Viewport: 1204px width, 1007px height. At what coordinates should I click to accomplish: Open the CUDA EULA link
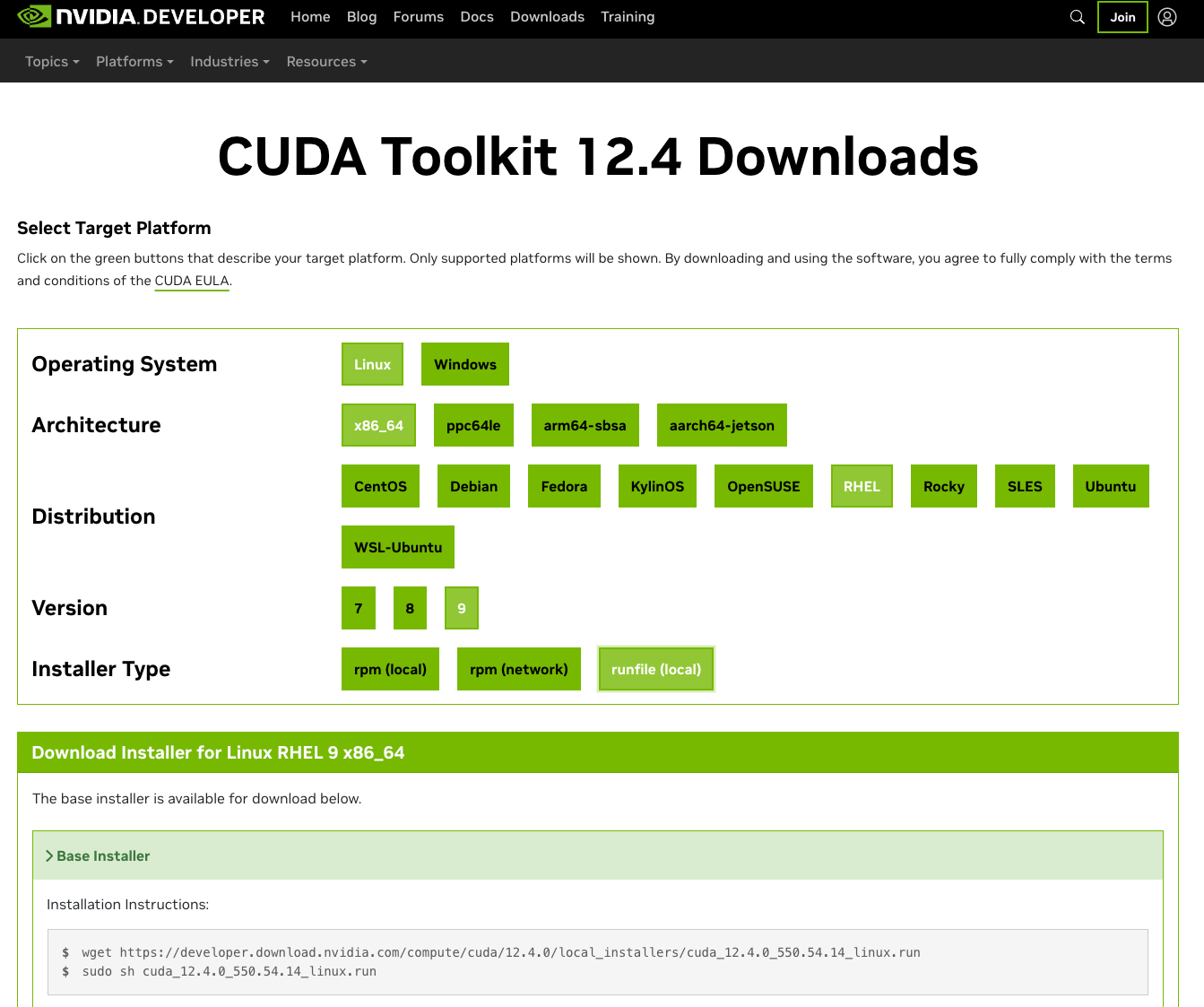pyautogui.click(x=192, y=281)
